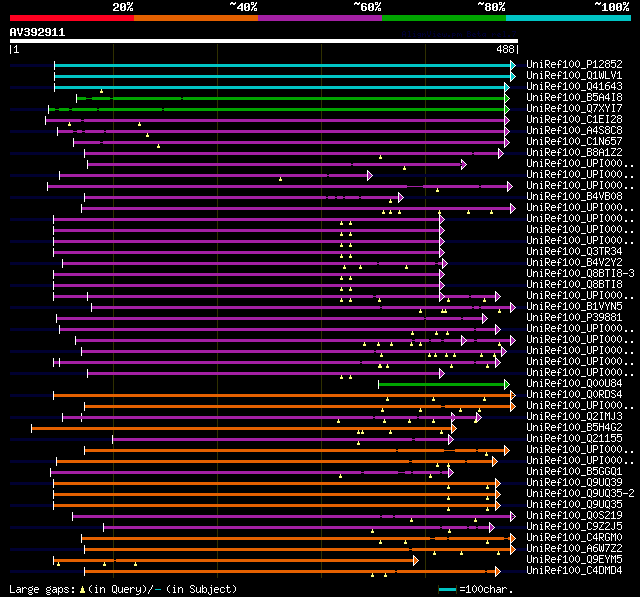Click the purple alignment bar for UniRef100_Q3TR34
Image resolution: width=640 pixels, height=597 pixels.
click(247, 253)
